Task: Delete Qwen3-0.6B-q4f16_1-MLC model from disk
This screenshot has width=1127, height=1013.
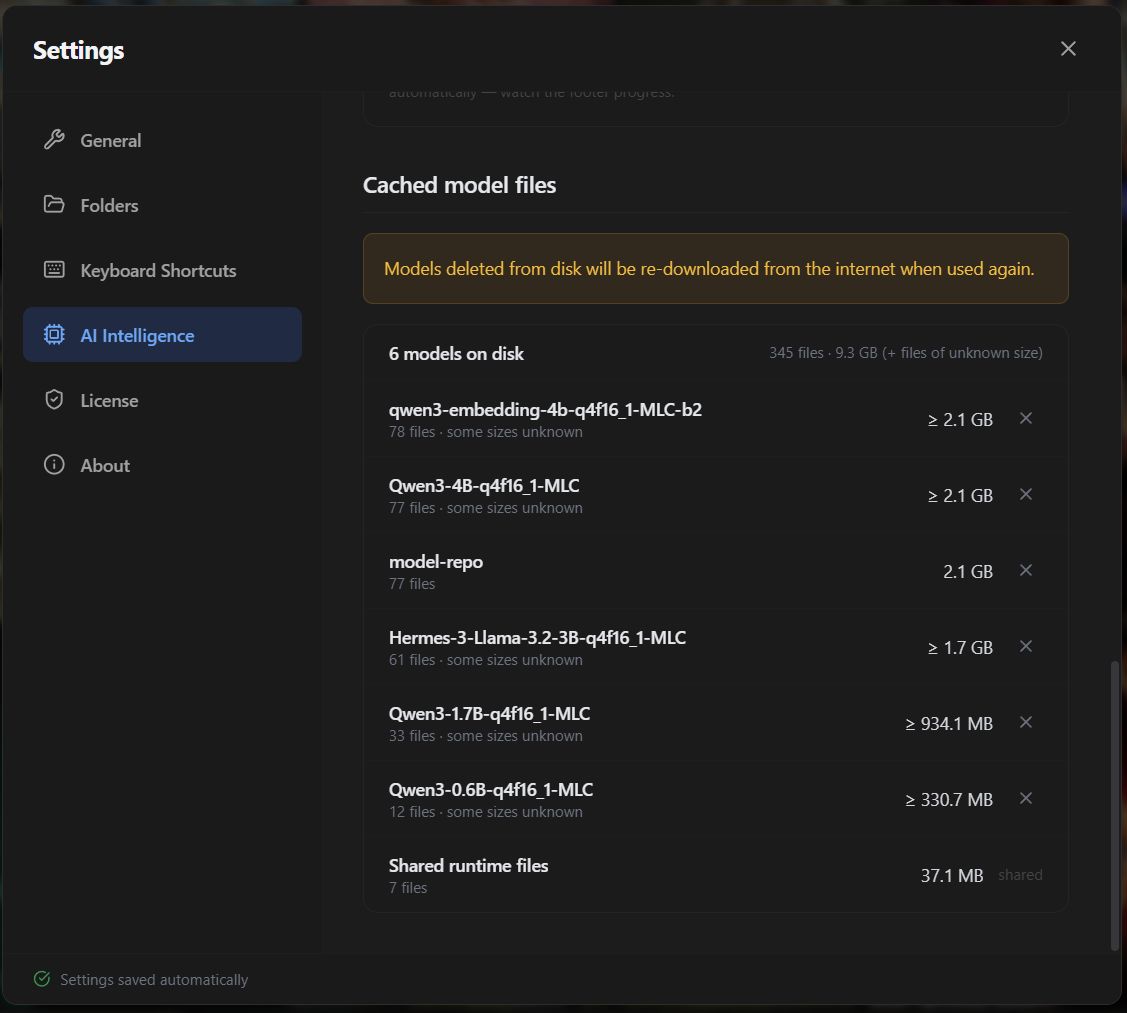Action: [x=1026, y=799]
